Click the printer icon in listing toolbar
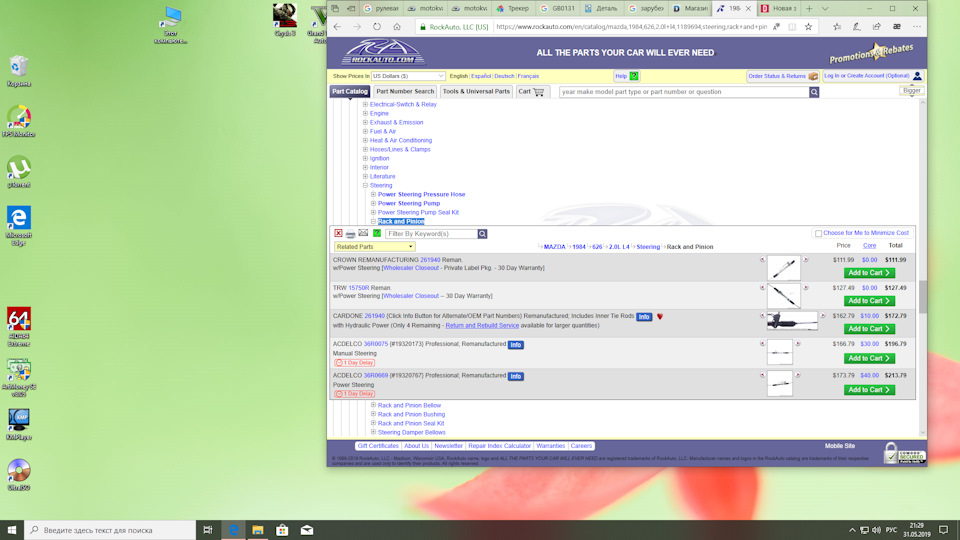This screenshot has width=960, height=540. point(350,233)
